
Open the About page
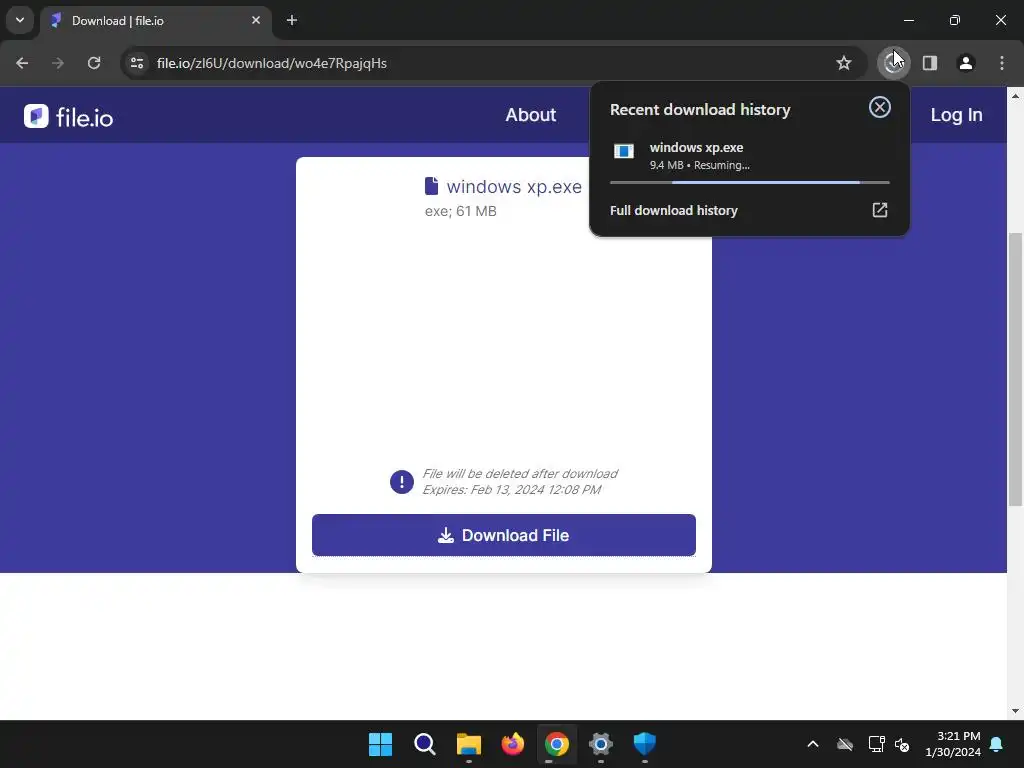point(530,115)
